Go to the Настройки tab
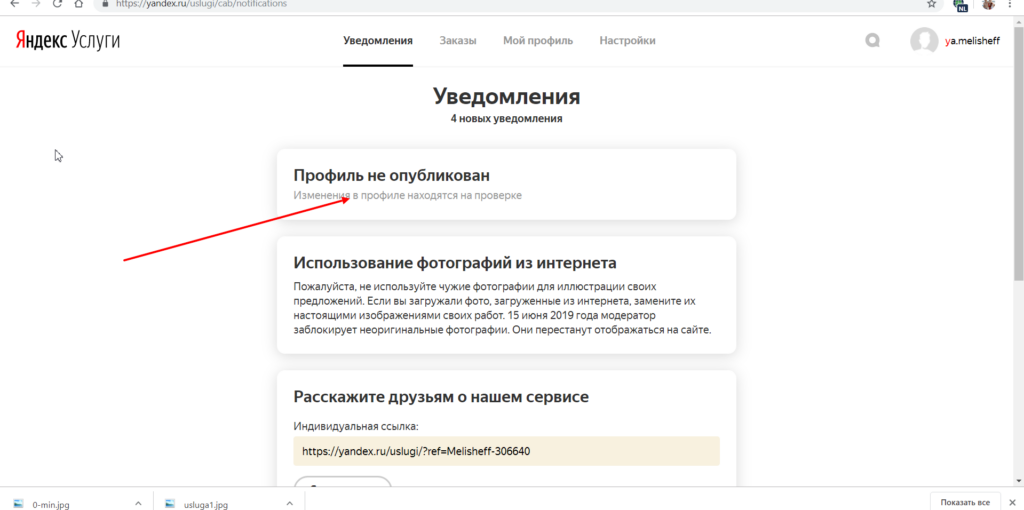This screenshot has width=1024, height=510. pos(628,40)
